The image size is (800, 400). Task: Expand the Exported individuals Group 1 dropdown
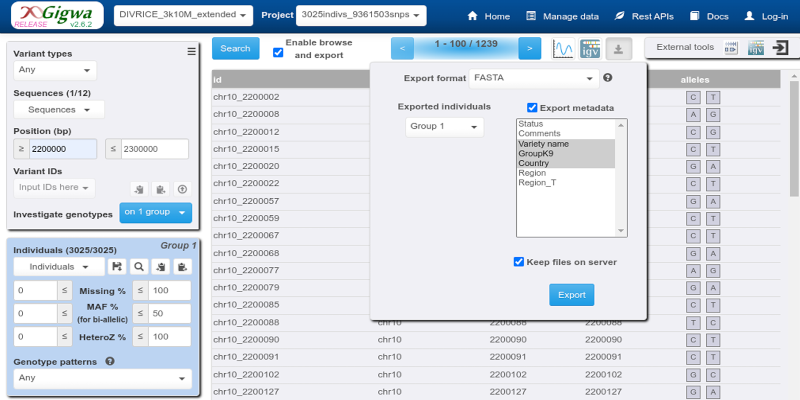tap(444, 127)
